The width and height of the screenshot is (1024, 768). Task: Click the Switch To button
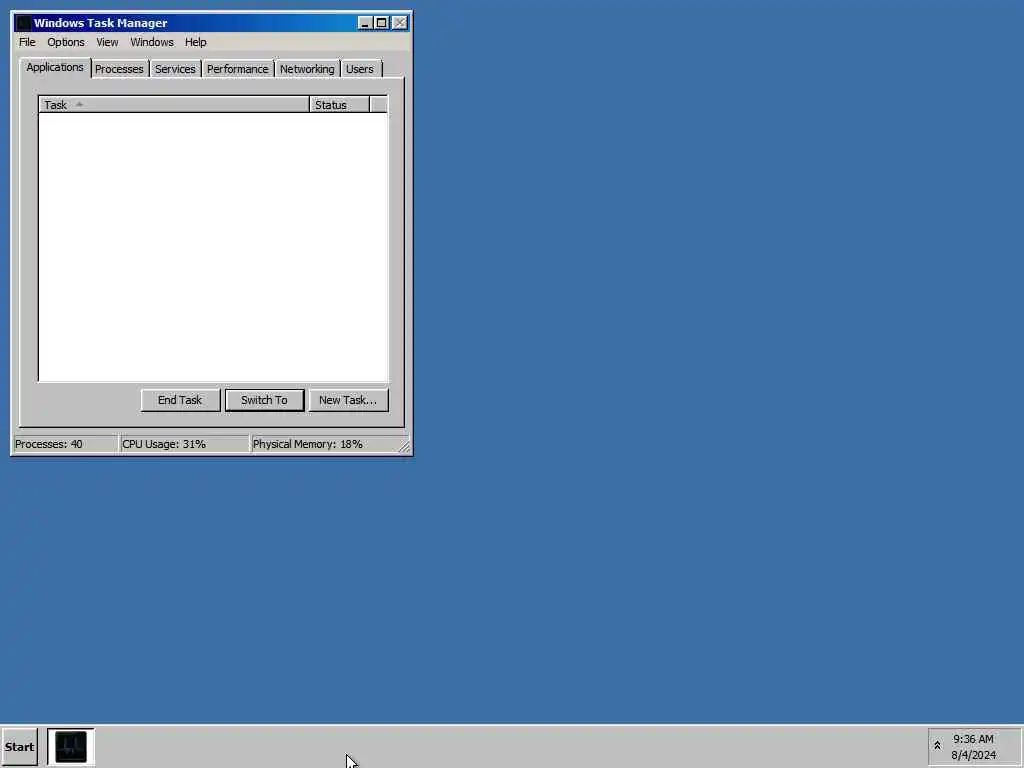[264, 400]
